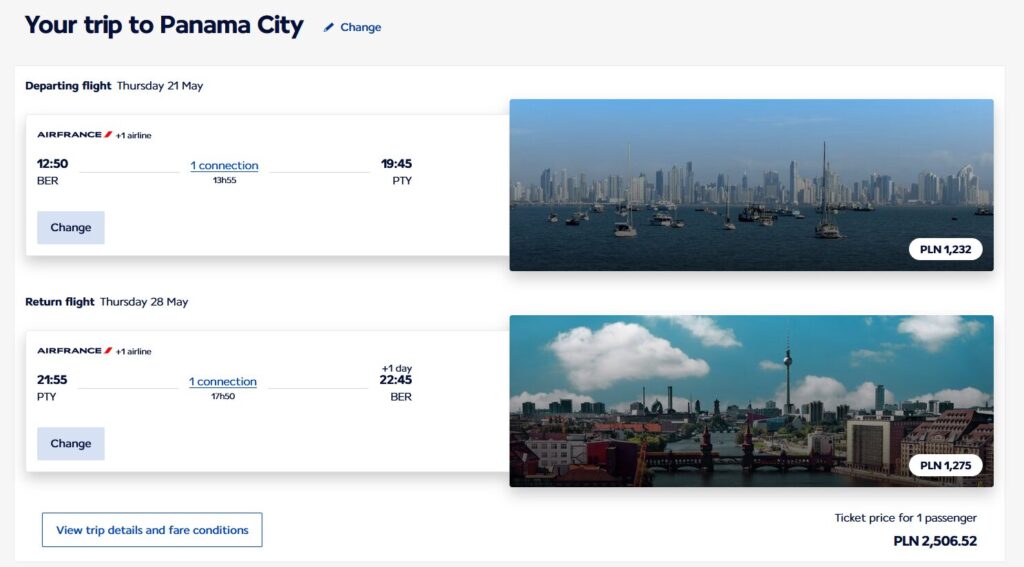Open the top 'Change' link near the heading
The width and height of the screenshot is (1024, 567).
pos(360,28)
